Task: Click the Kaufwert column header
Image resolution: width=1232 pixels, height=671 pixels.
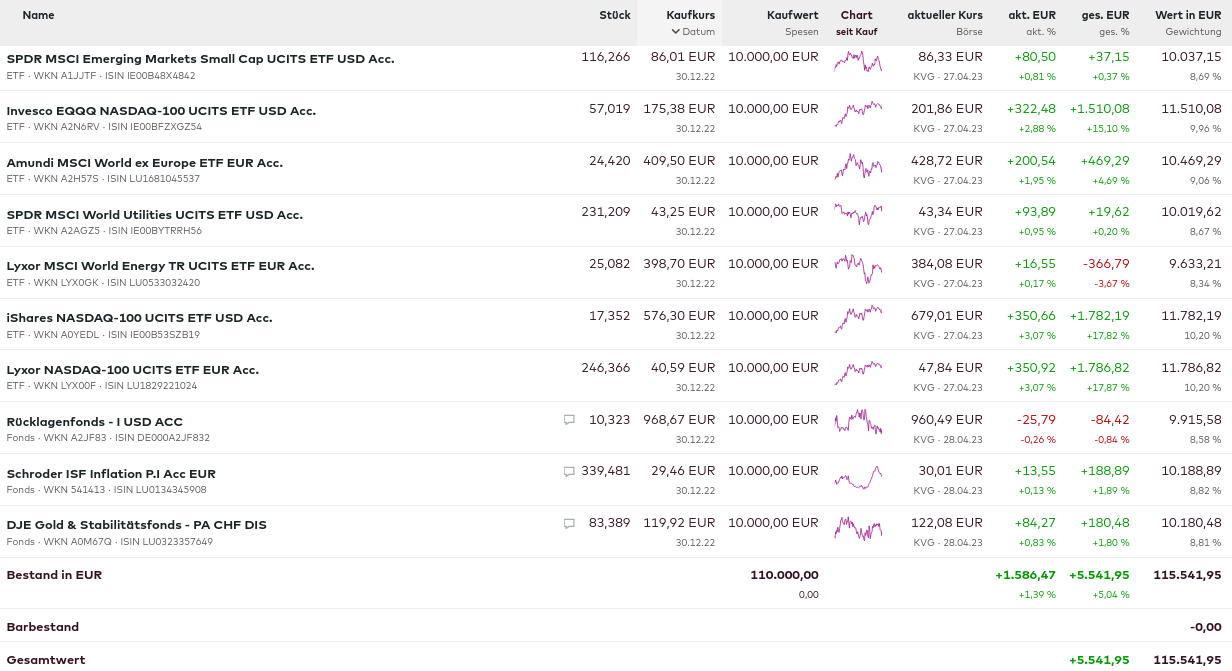Action: point(792,15)
